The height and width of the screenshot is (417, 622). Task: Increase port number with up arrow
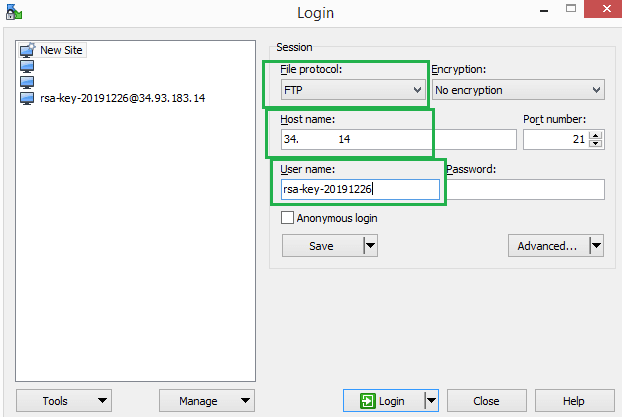[x=595, y=135]
